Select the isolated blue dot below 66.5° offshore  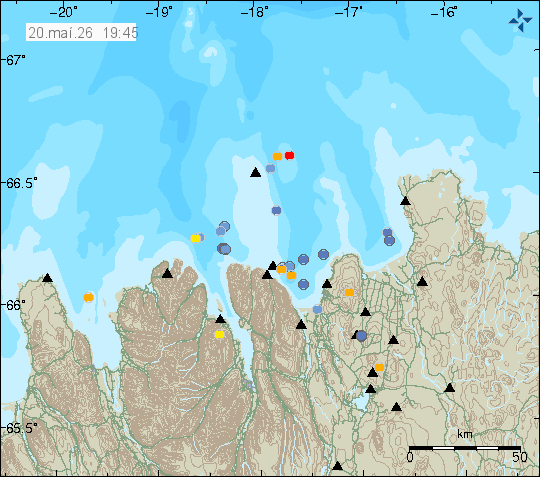(276, 210)
